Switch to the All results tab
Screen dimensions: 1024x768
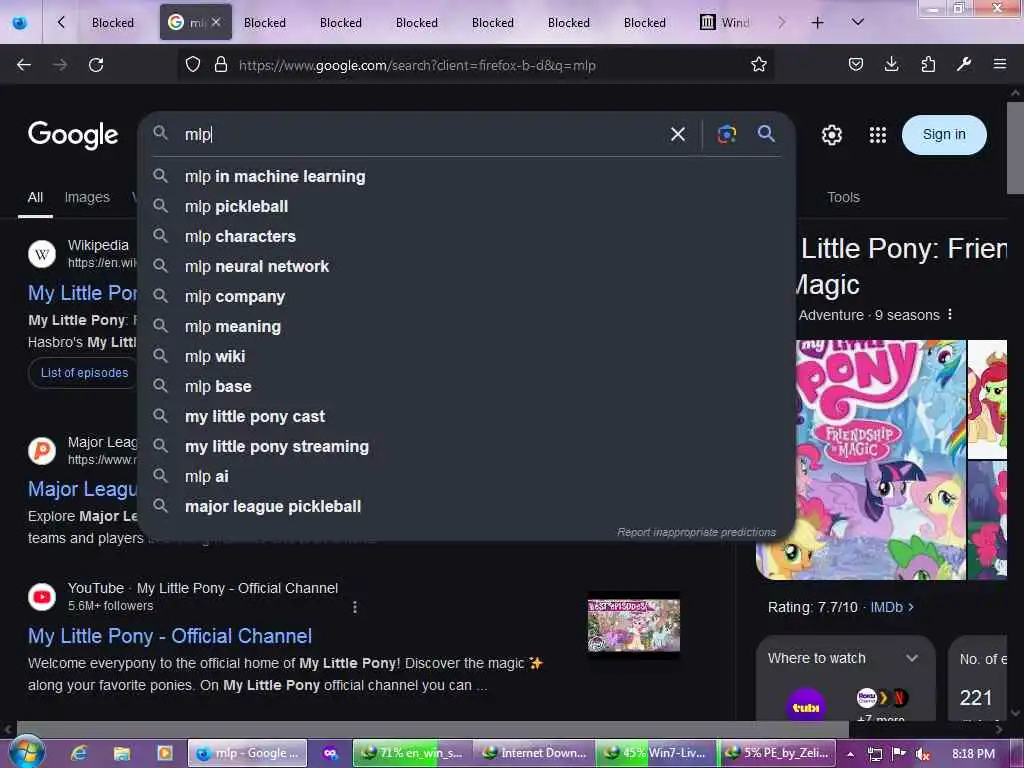point(35,197)
